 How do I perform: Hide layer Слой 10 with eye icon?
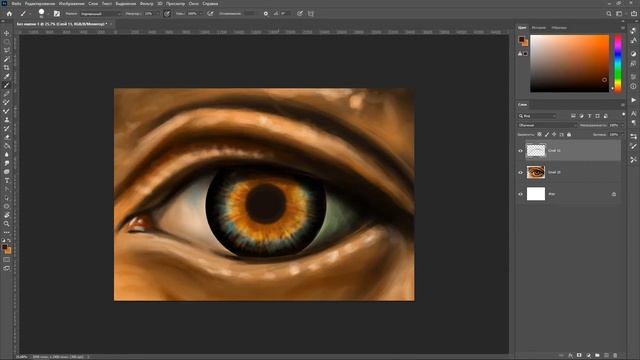click(x=520, y=172)
